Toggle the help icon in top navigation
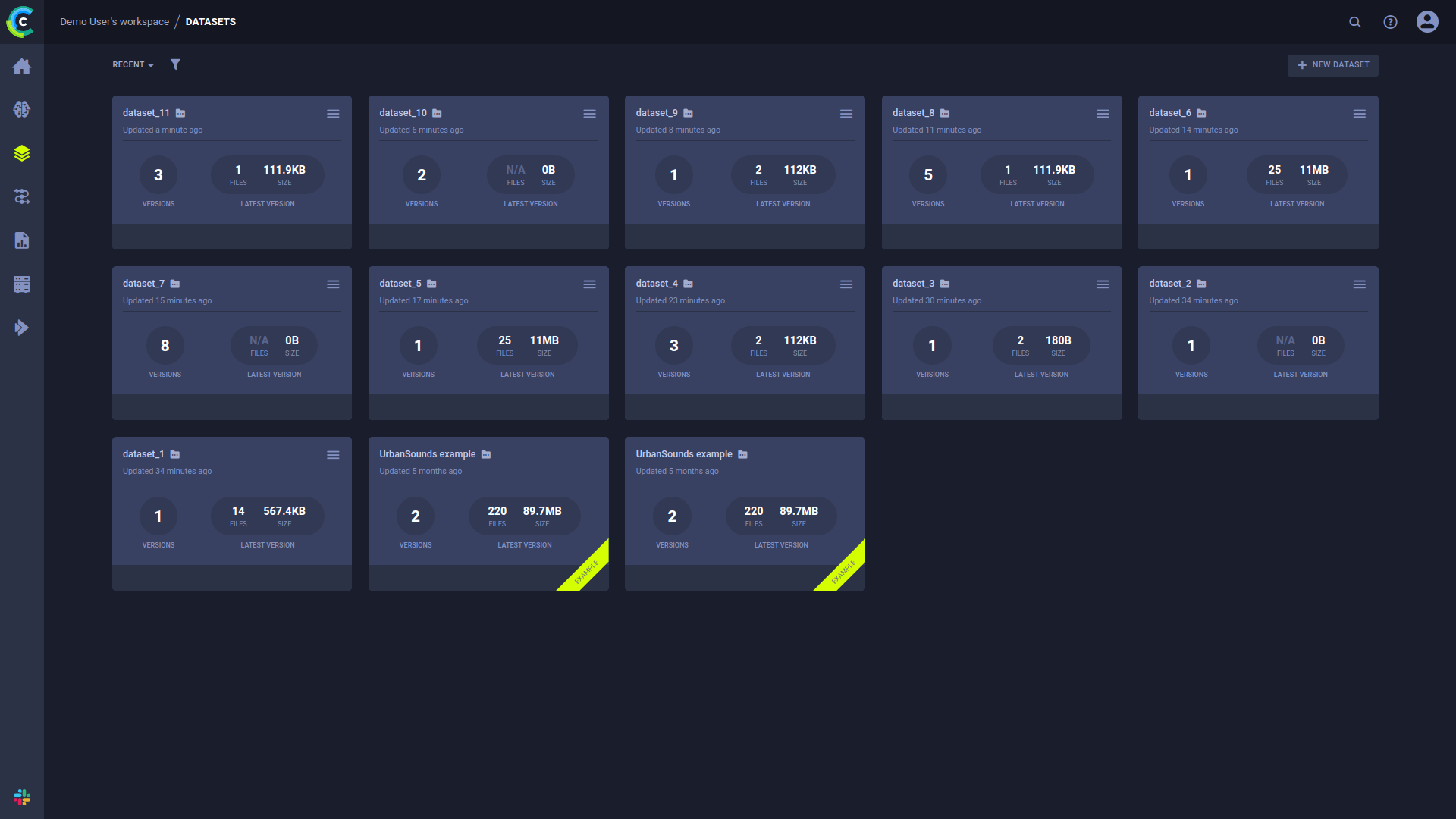This screenshot has height=819, width=1456. click(1390, 21)
